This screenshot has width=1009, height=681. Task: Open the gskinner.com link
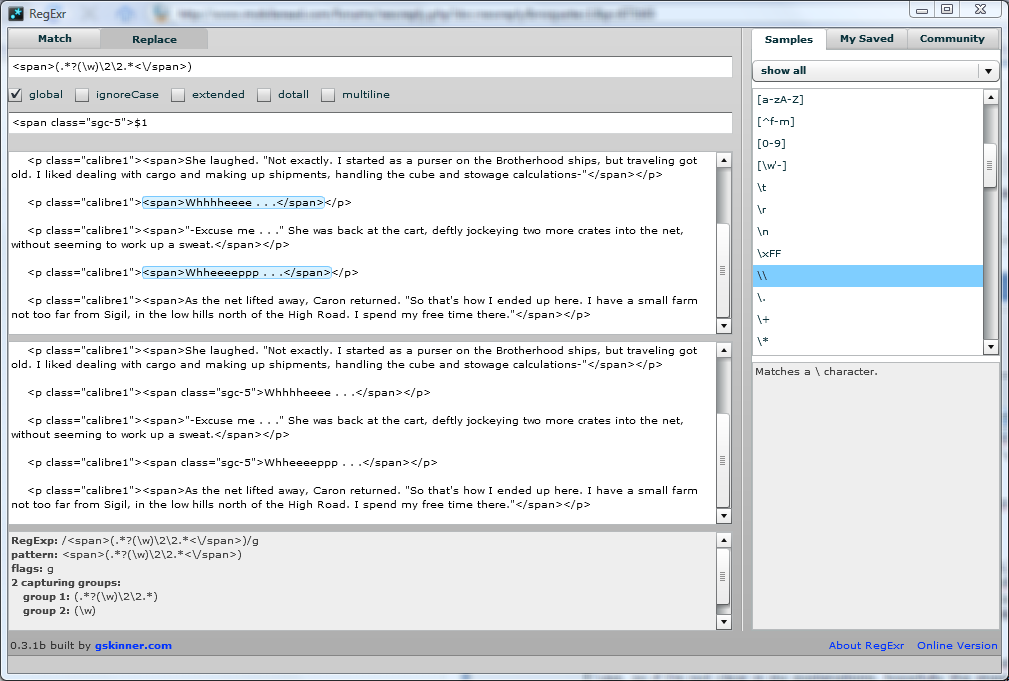pyautogui.click(x=133, y=646)
